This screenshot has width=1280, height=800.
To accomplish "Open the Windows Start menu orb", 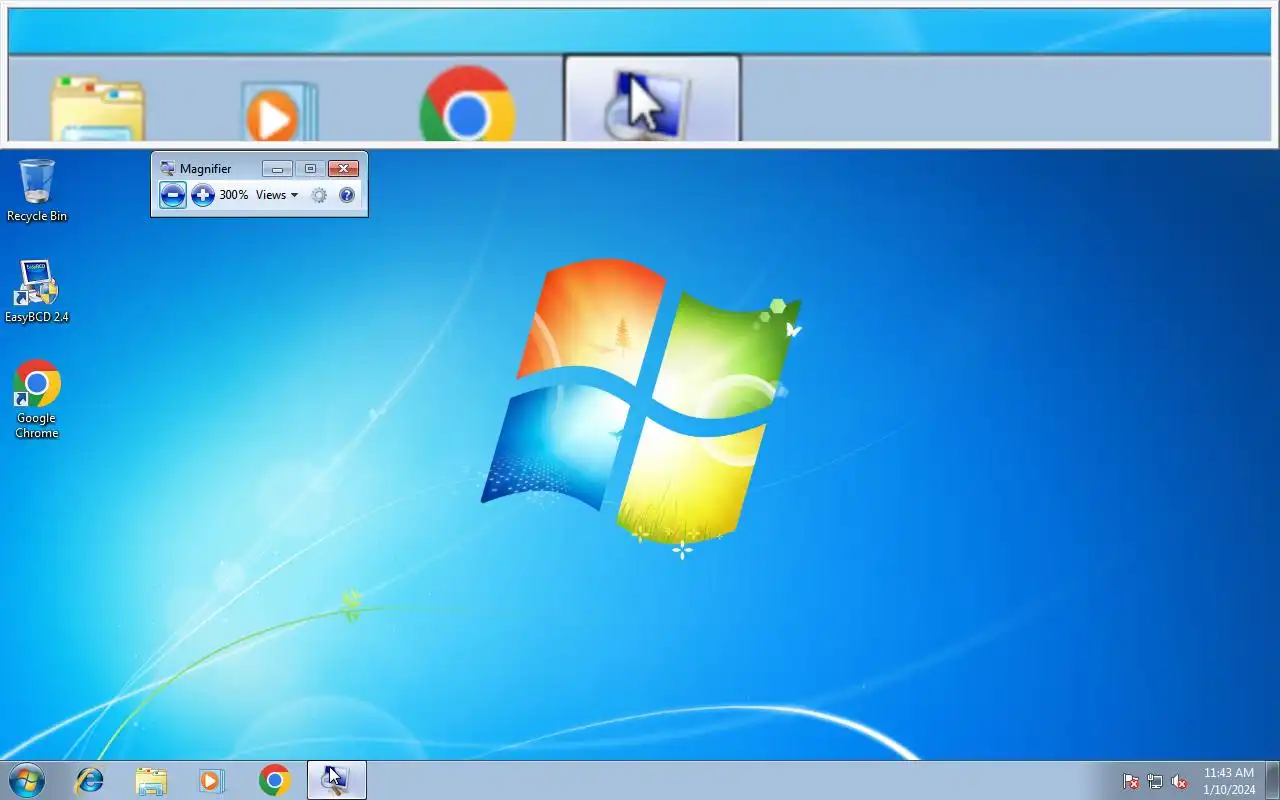I will tap(26, 780).
